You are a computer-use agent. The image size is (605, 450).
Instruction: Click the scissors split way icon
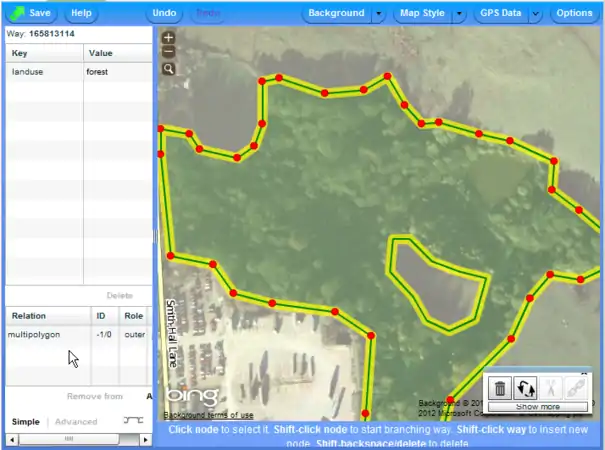551,387
